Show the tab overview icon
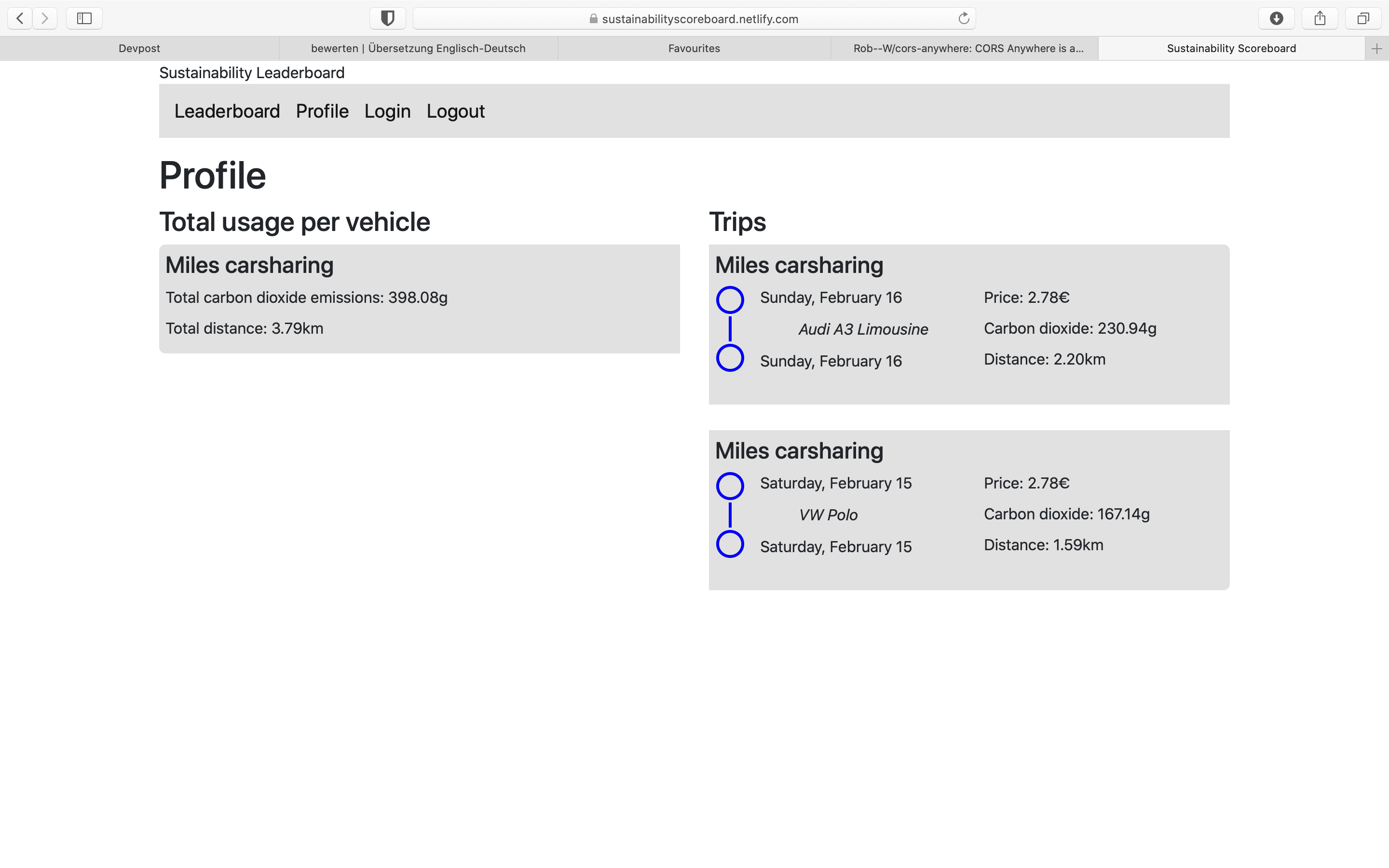Viewport: 1389px width, 868px height. coord(1362,18)
